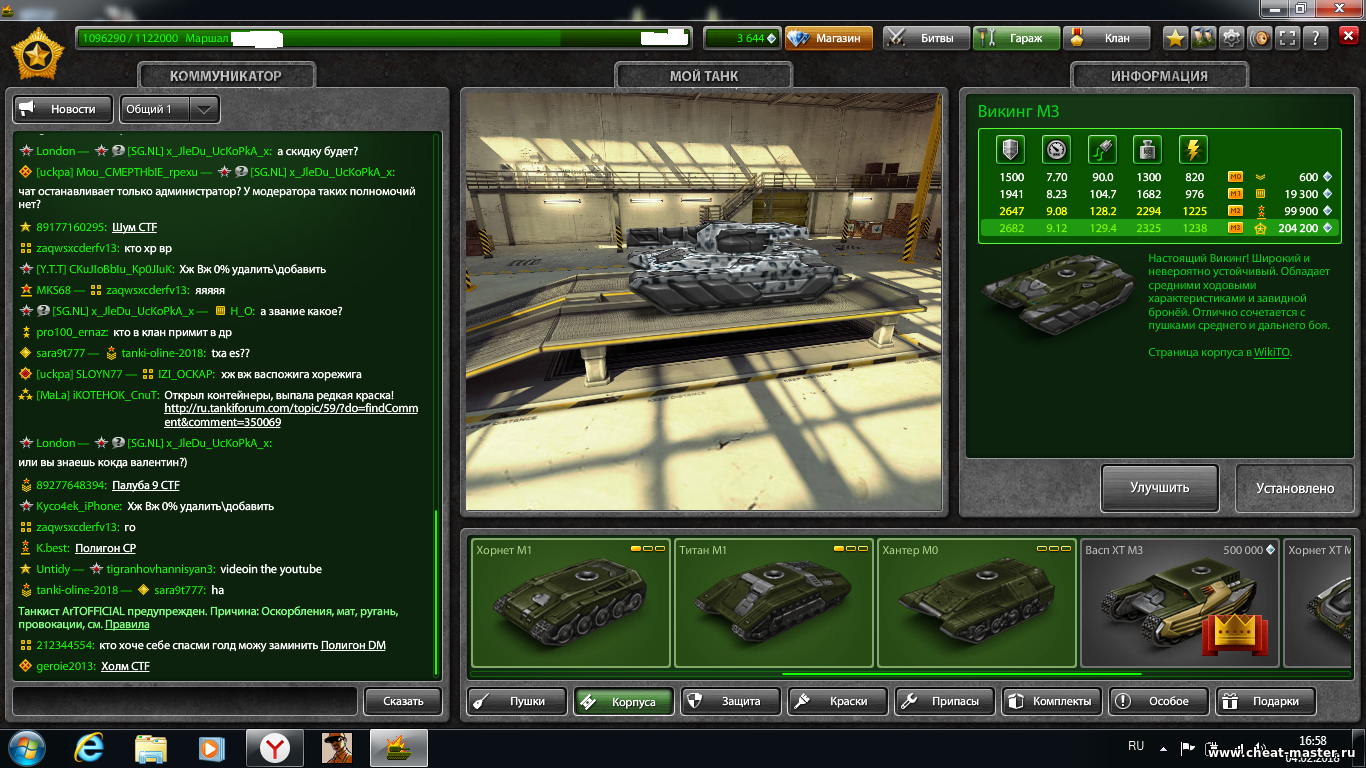
Task: Click the gold star achievements icon
Action: click(1176, 38)
